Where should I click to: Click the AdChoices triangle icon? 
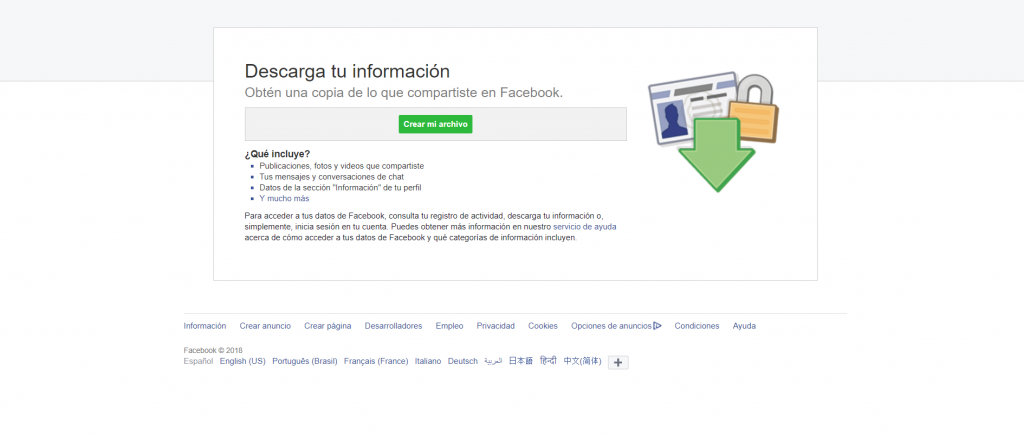658,326
